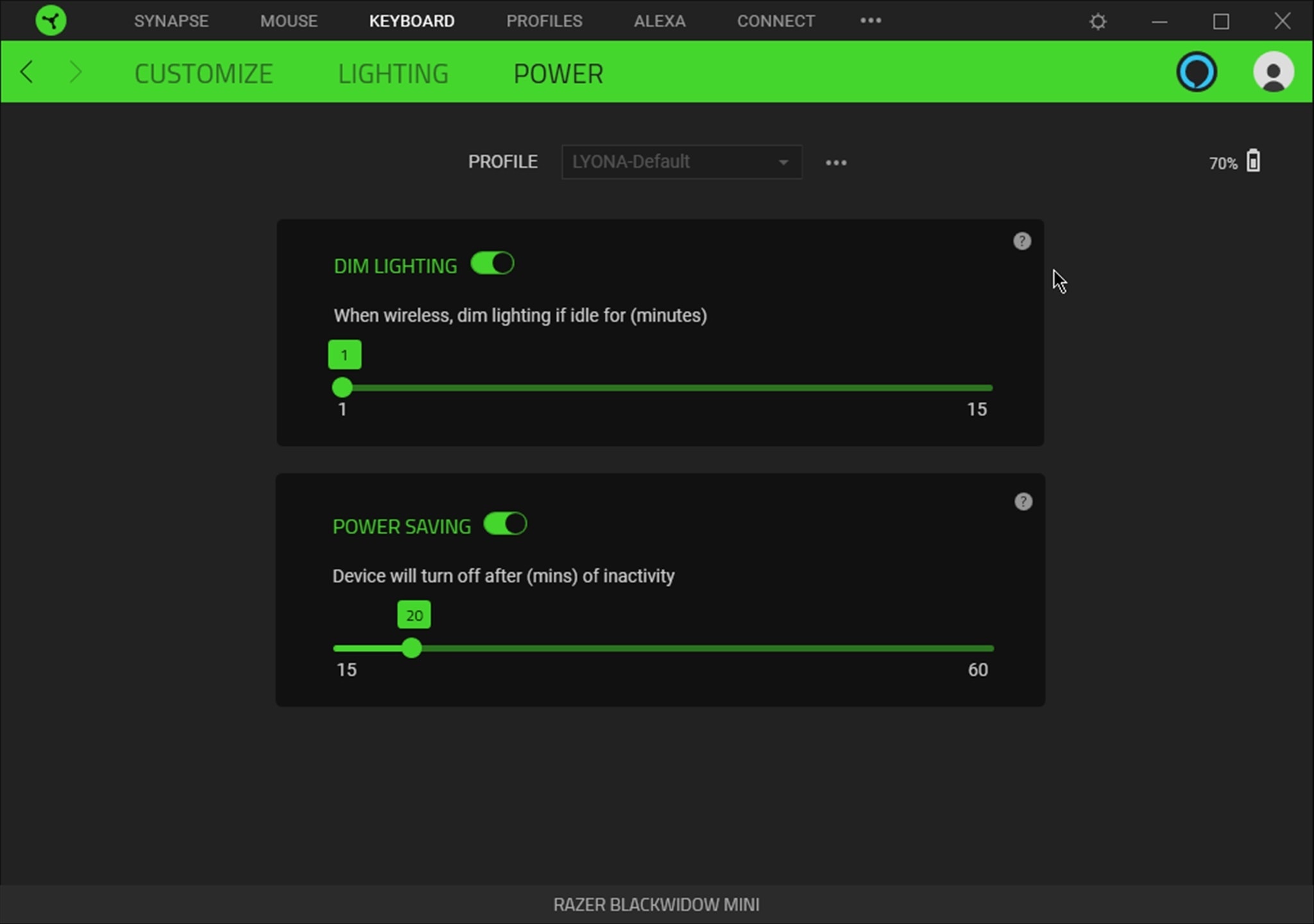Open Dim Lighting help question mark
1314x924 pixels.
(1022, 241)
